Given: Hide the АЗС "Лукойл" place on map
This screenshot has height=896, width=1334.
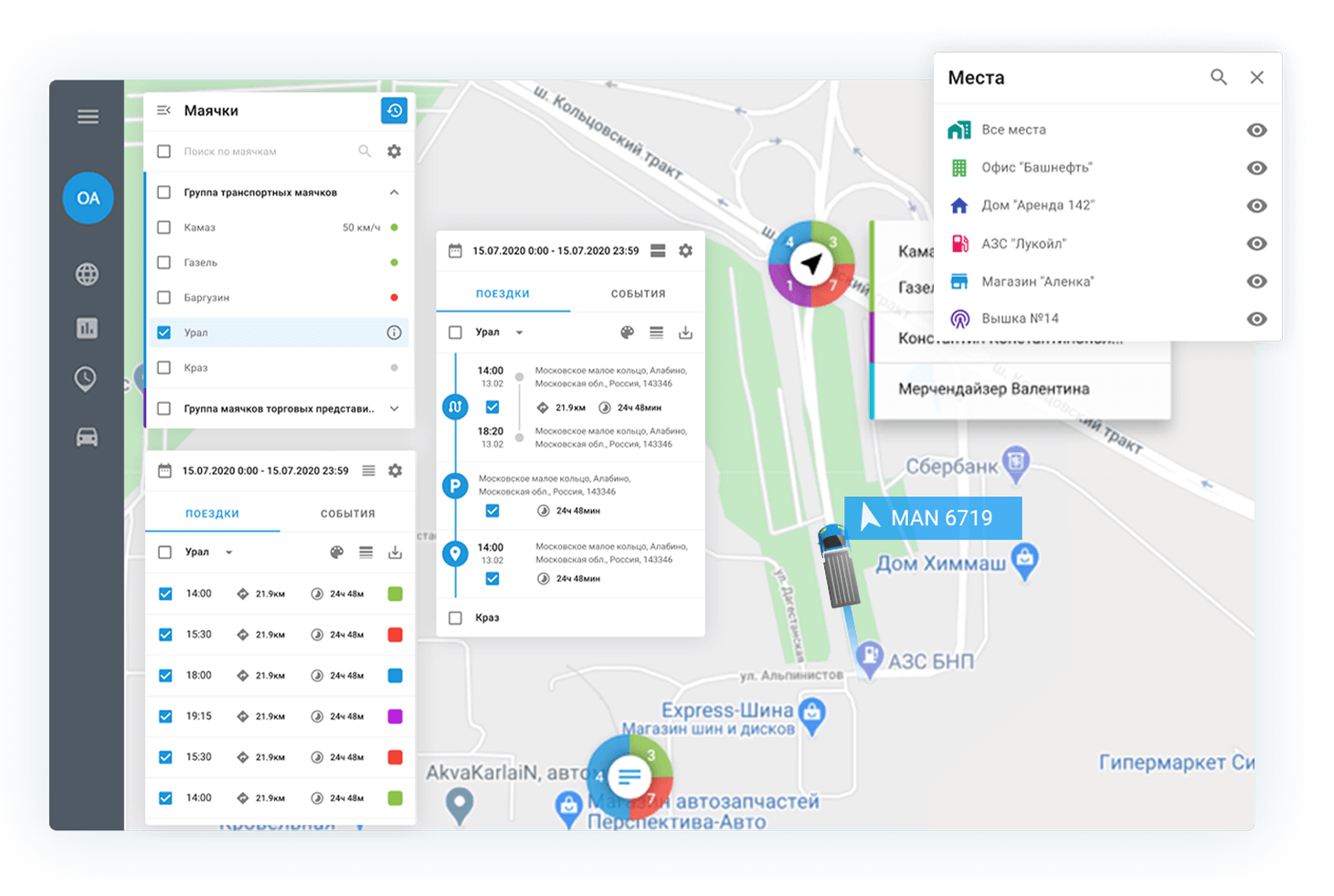Looking at the screenshot, I should (x=1257, y=243).
